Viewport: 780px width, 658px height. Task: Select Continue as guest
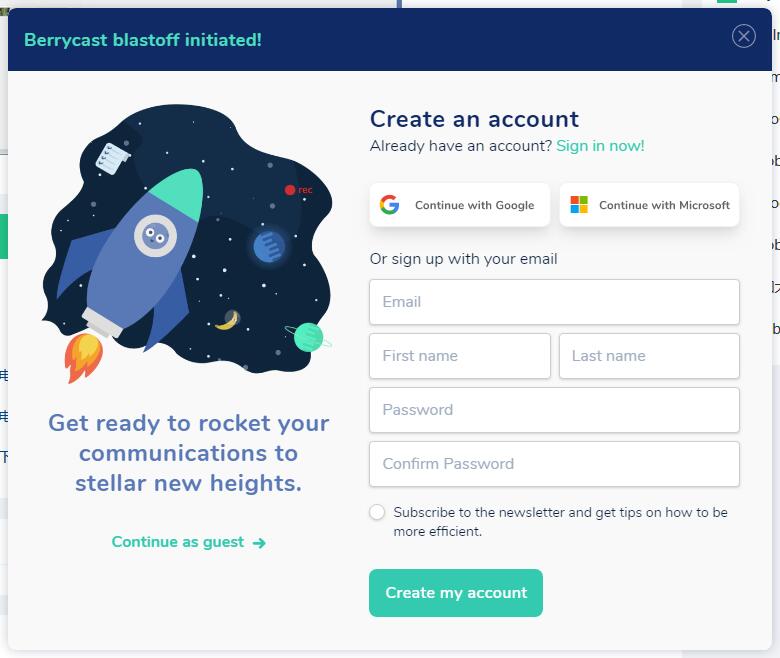click(189, 542)
